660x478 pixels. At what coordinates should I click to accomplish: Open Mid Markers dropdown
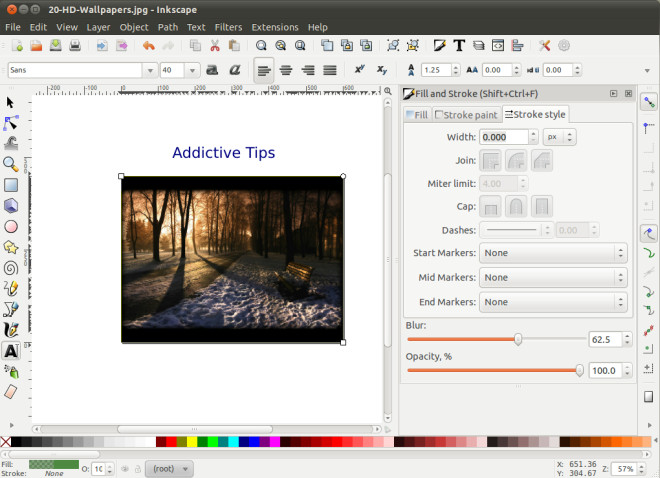(x=553, y=278)
